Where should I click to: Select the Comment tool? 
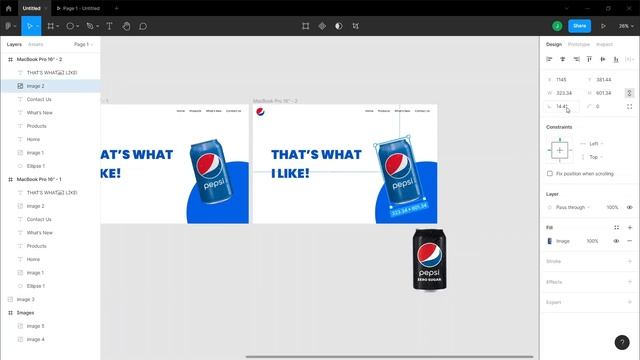coord(143,26)
